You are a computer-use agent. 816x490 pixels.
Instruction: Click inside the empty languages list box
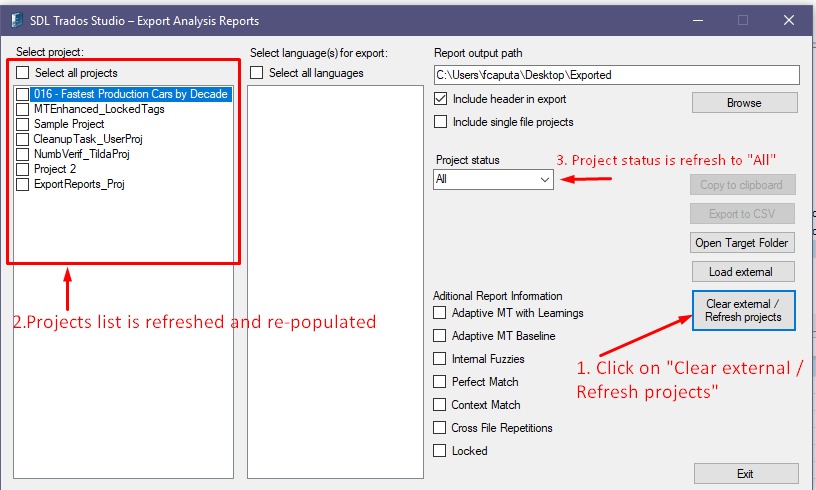pos(335,282)
